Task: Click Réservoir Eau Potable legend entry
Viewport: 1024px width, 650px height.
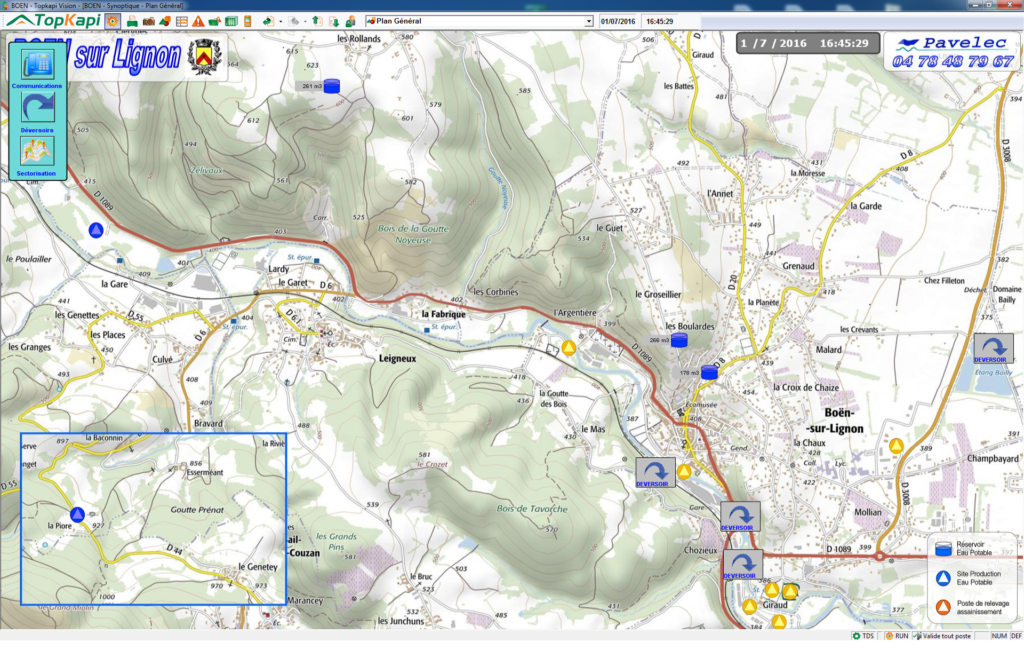Action: click(964, 549)
